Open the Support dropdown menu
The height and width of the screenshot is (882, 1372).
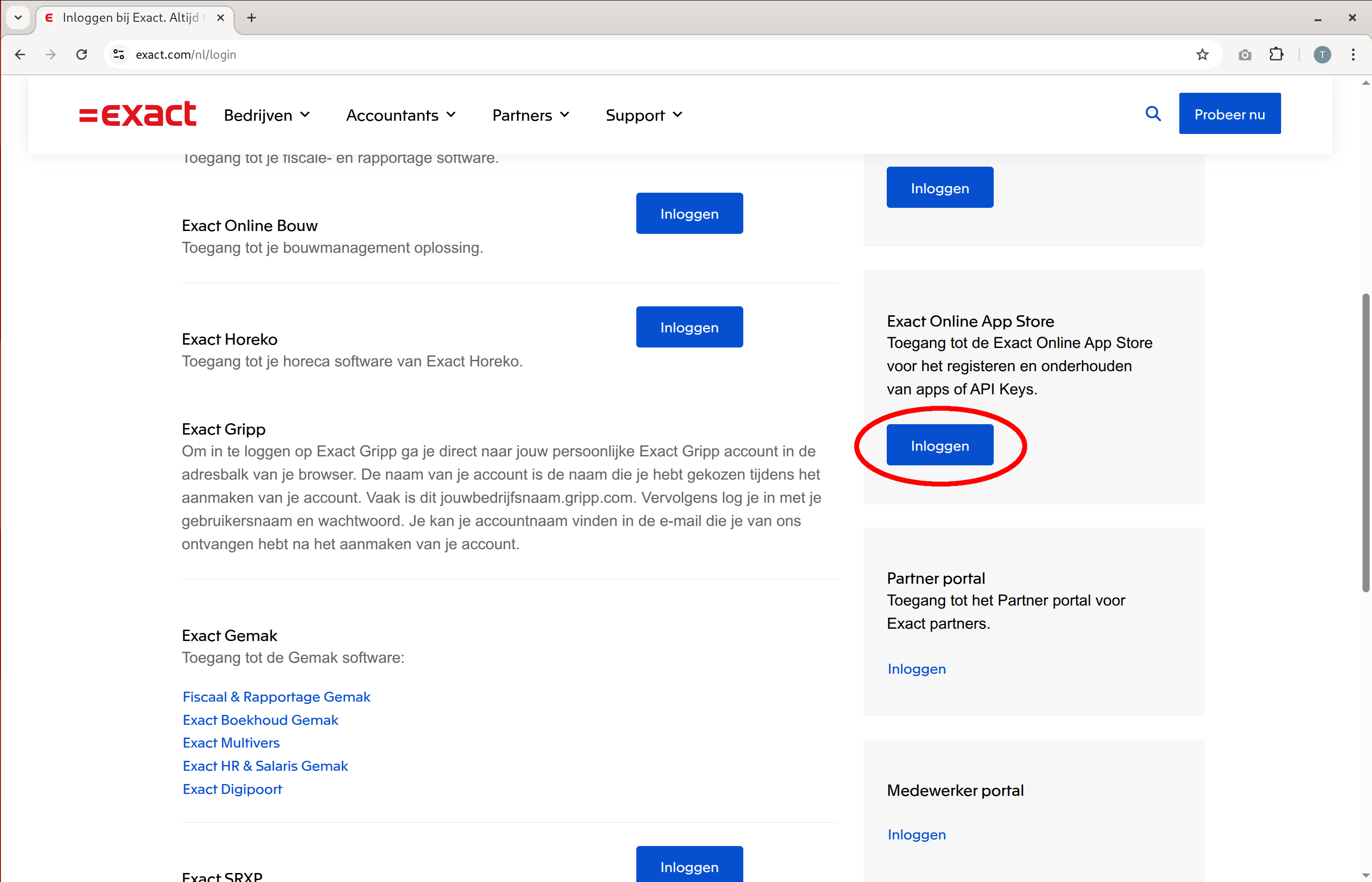coord(643,115)
